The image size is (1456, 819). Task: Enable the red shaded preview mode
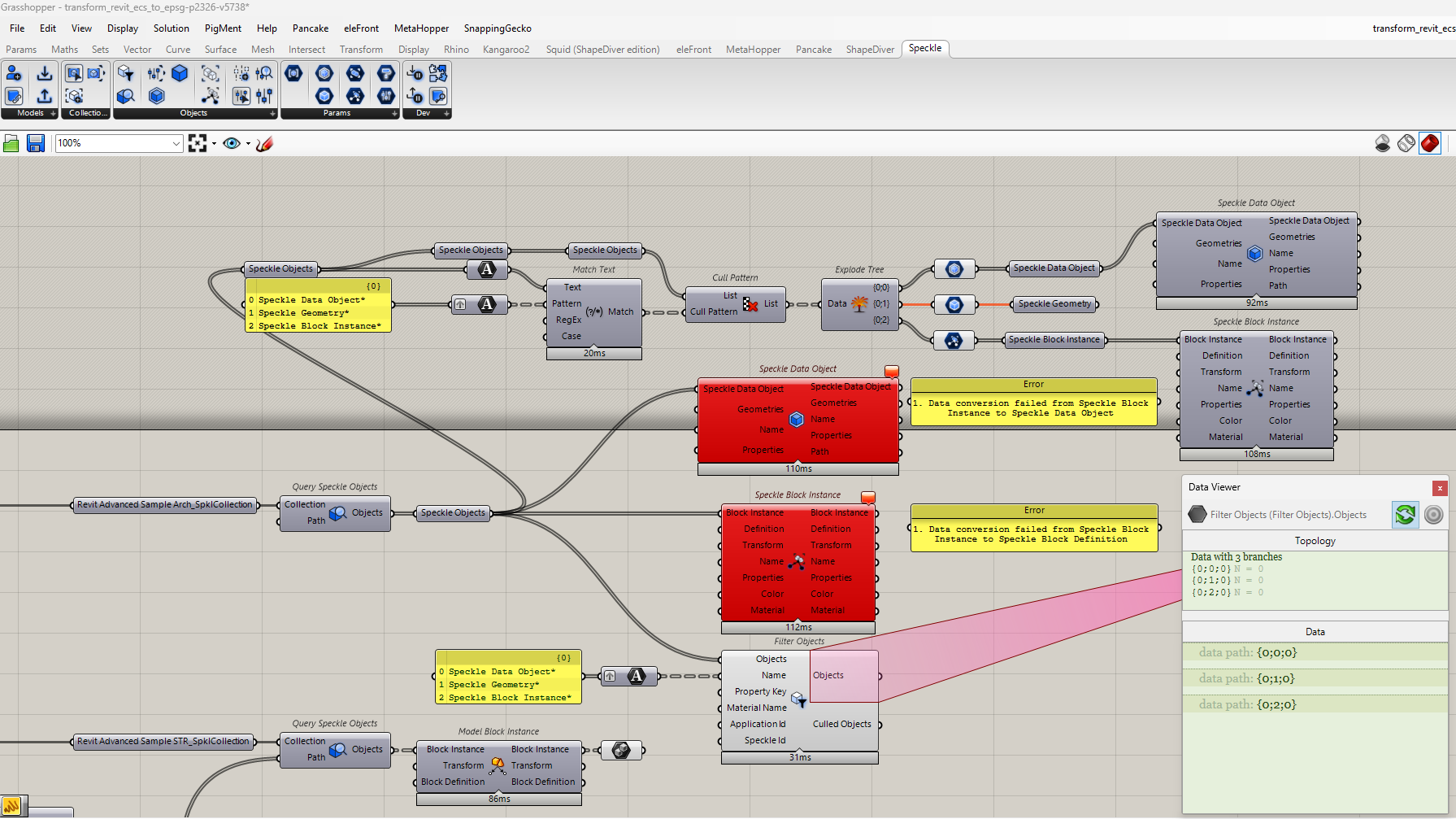[x=1430, y=144]
